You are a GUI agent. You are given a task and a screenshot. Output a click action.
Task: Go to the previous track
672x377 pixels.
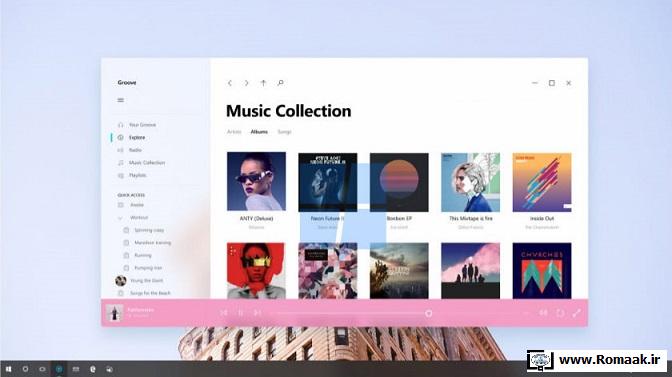point(224,313)
